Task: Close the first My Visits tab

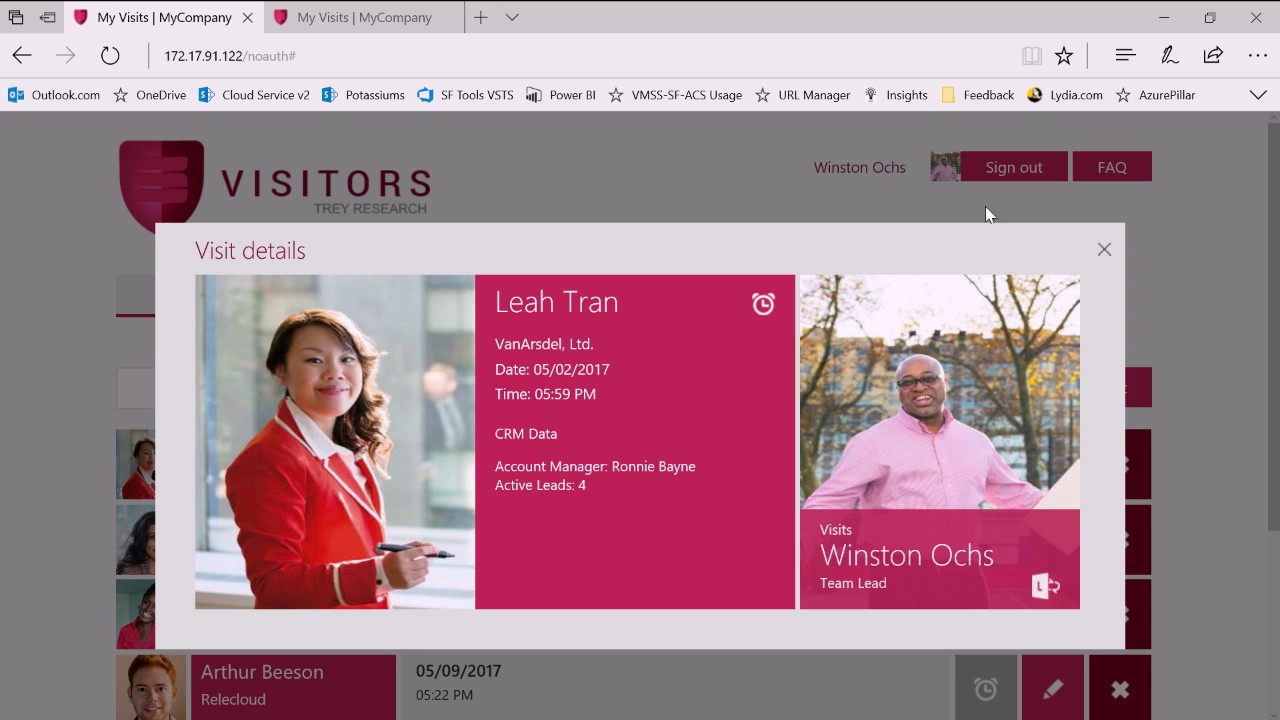Action: [x=247, y=17]
